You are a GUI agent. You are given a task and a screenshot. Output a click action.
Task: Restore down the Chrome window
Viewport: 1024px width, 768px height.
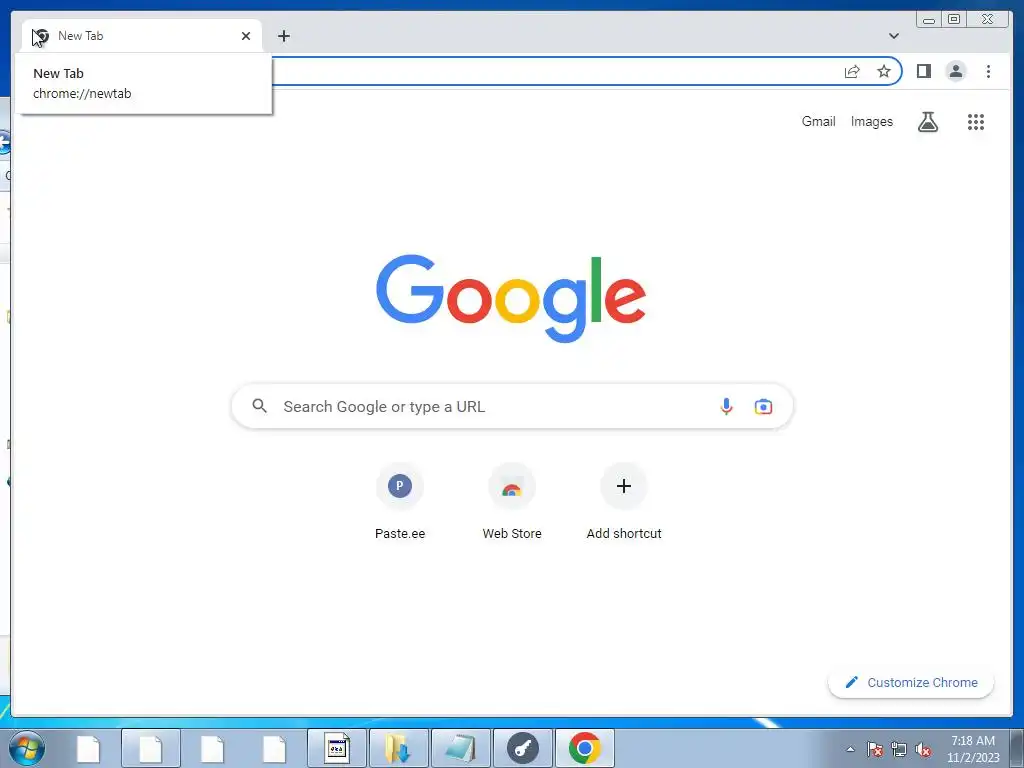(954, 20)
